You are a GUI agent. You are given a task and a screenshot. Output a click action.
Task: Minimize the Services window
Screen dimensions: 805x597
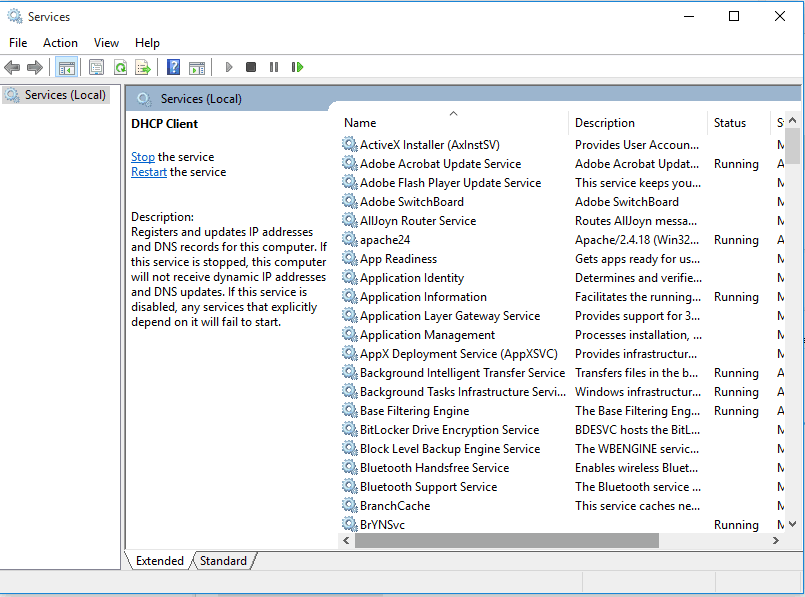pyautogui.click(x=689, y=16)
